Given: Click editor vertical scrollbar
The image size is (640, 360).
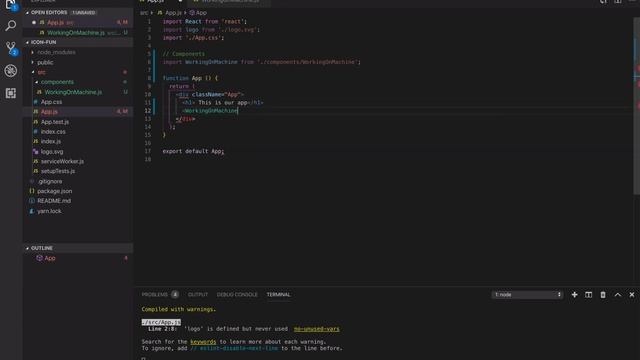Looking at the screenshot, I should point(637,106).
